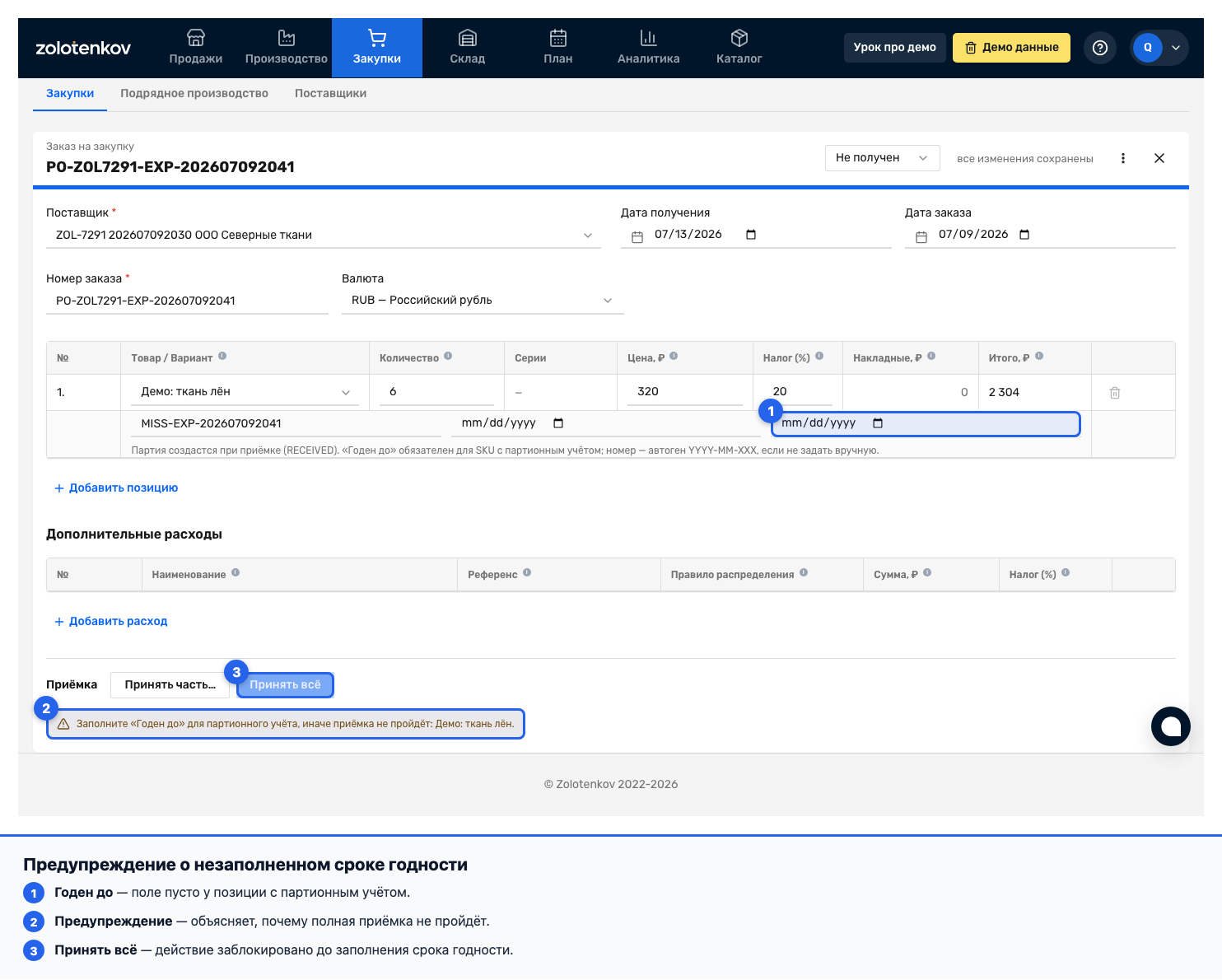Screen dimensions: 1222x980
Task: Click info icon next to Налог (%) in items
Action: pos(819,357)
